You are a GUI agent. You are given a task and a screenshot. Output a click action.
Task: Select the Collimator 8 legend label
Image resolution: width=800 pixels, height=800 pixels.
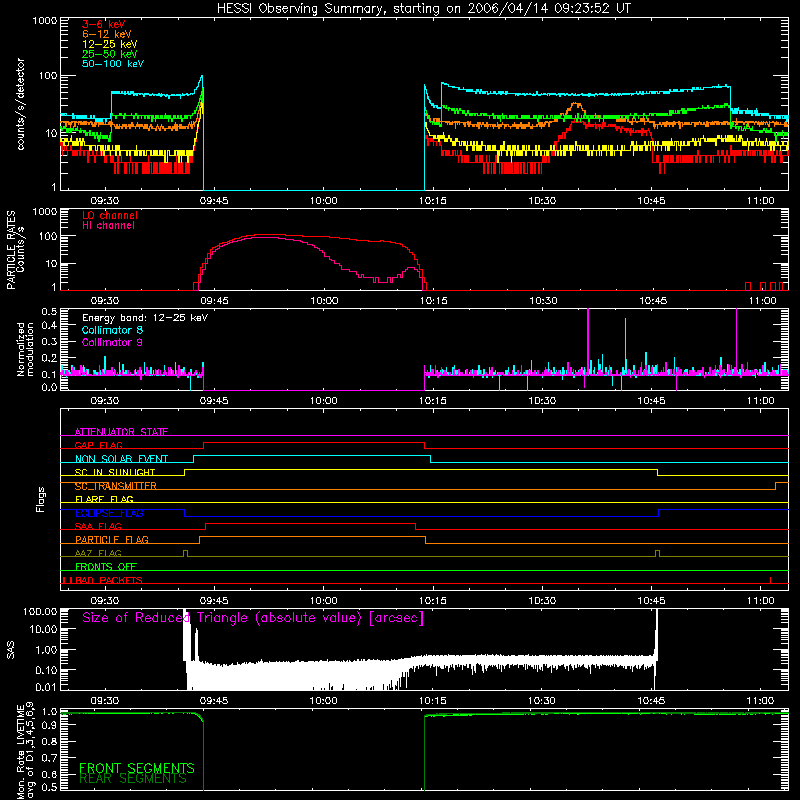[112, 330]
